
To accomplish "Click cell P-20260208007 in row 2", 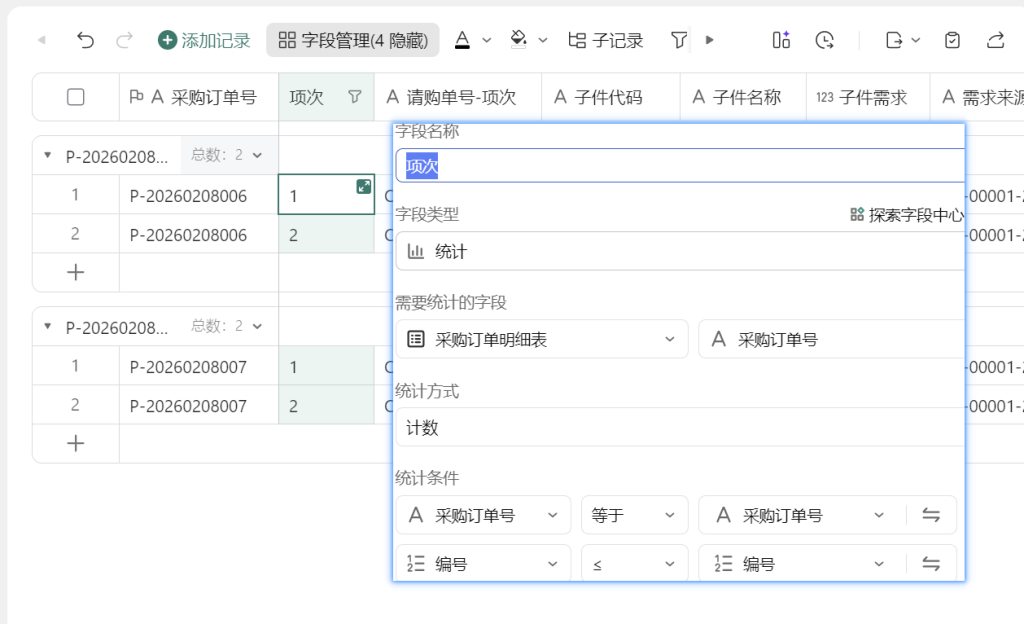I will coord(199,405).
